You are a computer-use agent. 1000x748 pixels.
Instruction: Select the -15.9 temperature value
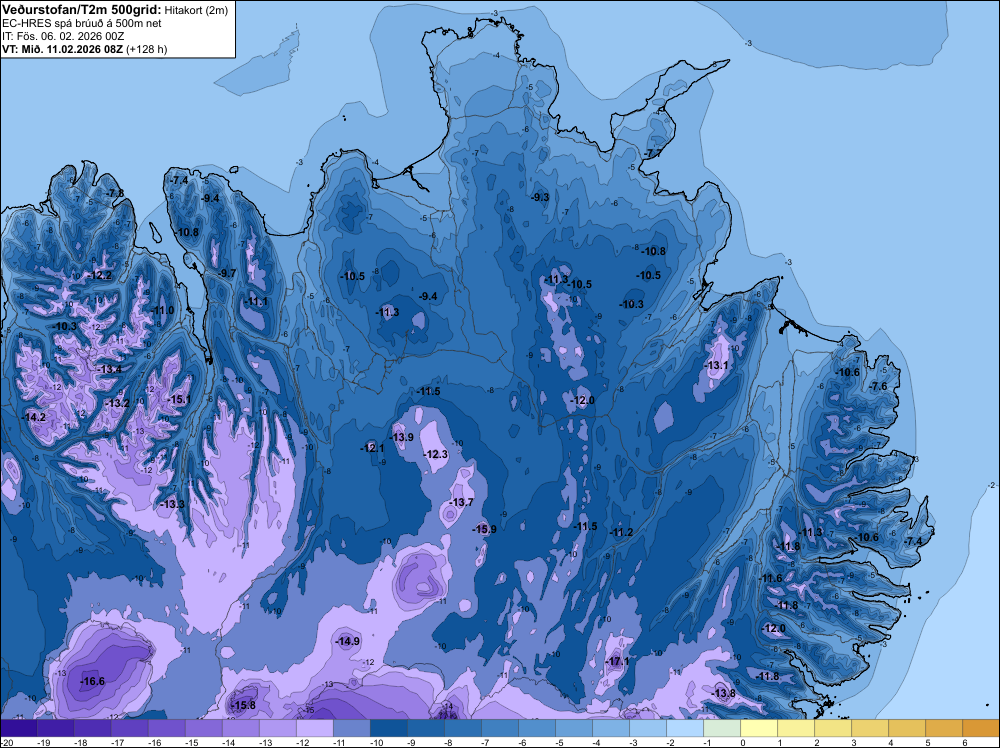coord(484,529)
